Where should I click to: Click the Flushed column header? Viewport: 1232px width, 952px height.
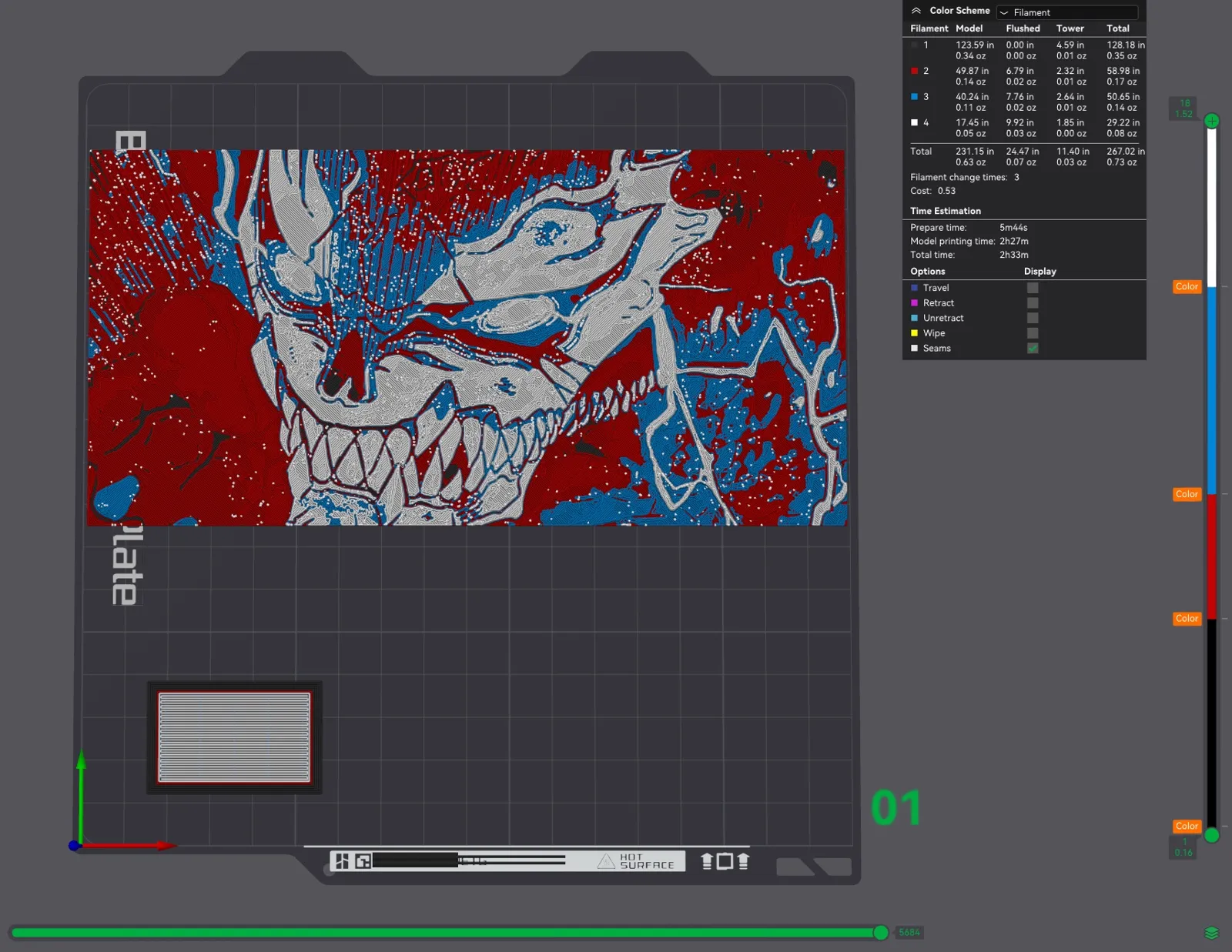1023,28
